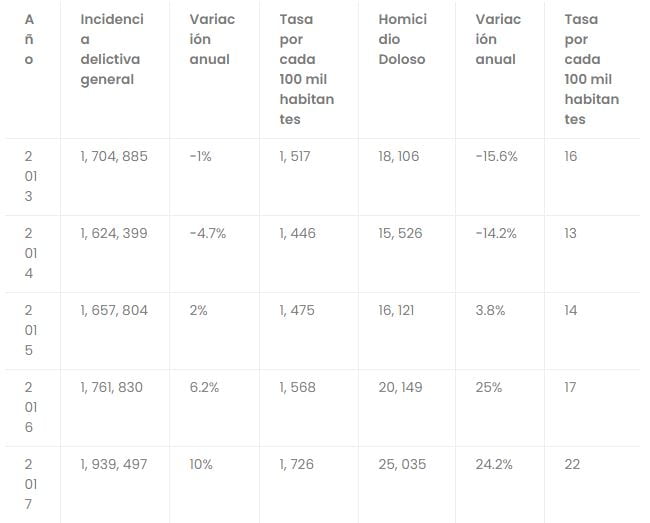Click the 2015 year cell
This screenshot has width=650, height=523.
point(28,330)
